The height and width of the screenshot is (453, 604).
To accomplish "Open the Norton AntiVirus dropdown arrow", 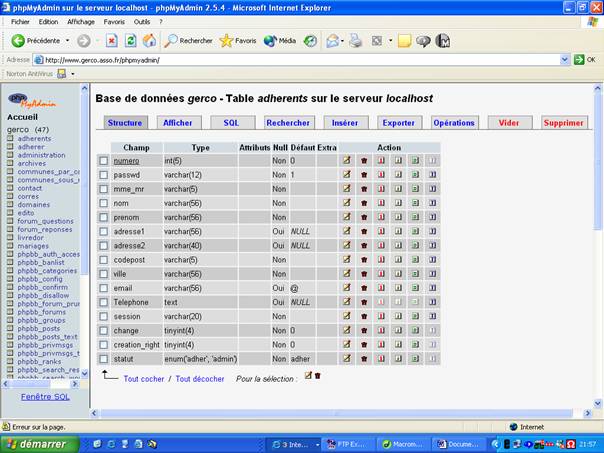I will tap(72, 74).
